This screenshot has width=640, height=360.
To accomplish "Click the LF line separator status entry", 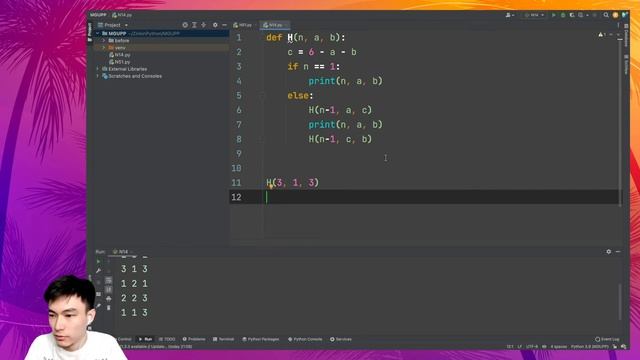I will (x=520, y=347).
